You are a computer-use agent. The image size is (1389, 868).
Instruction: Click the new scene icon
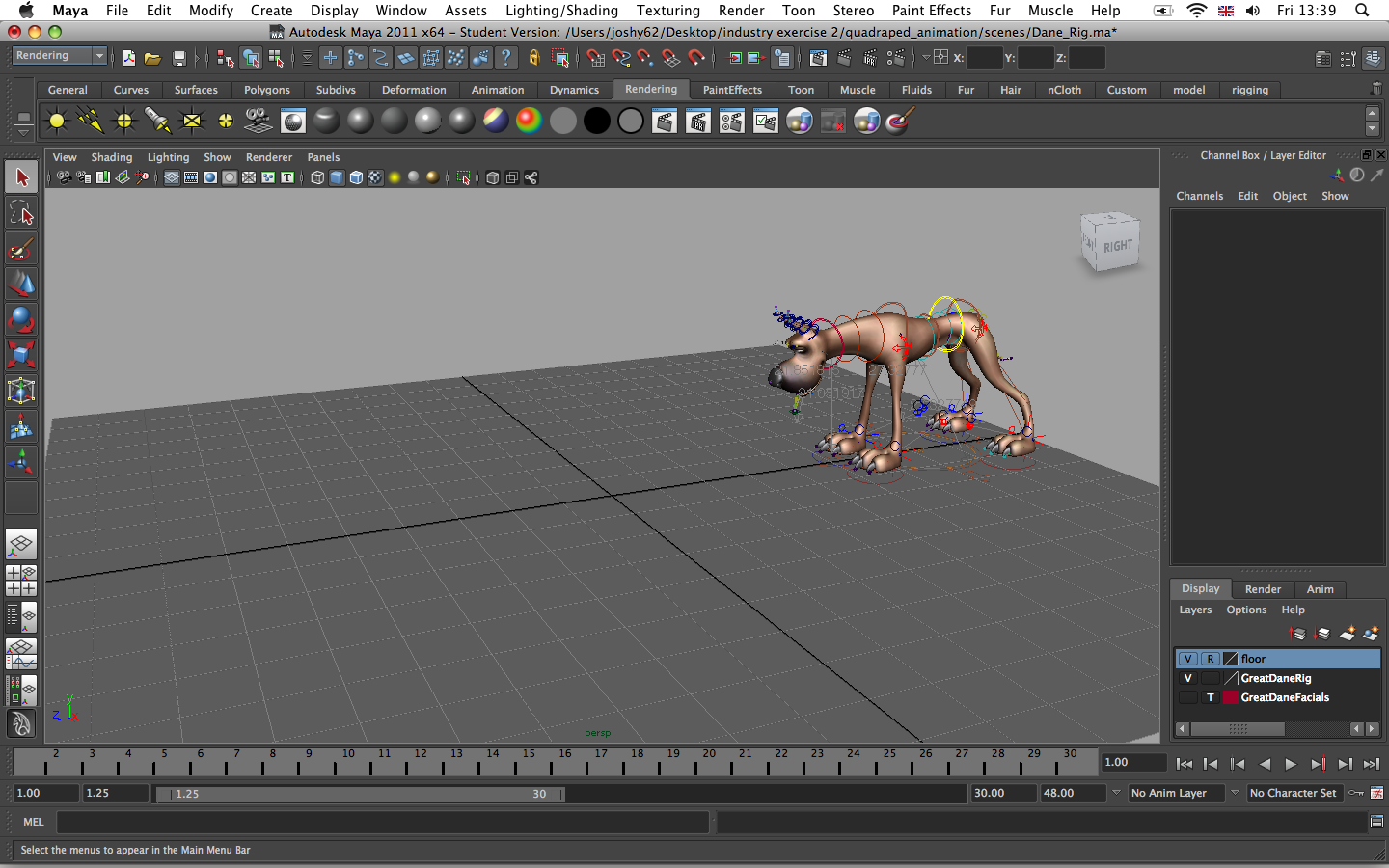pos(129,58)
